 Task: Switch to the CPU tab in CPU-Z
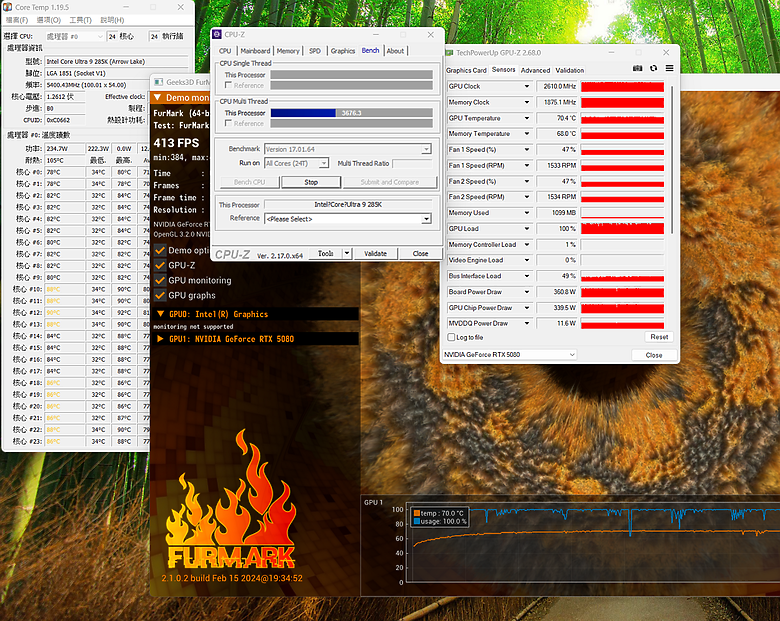point(225,51)
